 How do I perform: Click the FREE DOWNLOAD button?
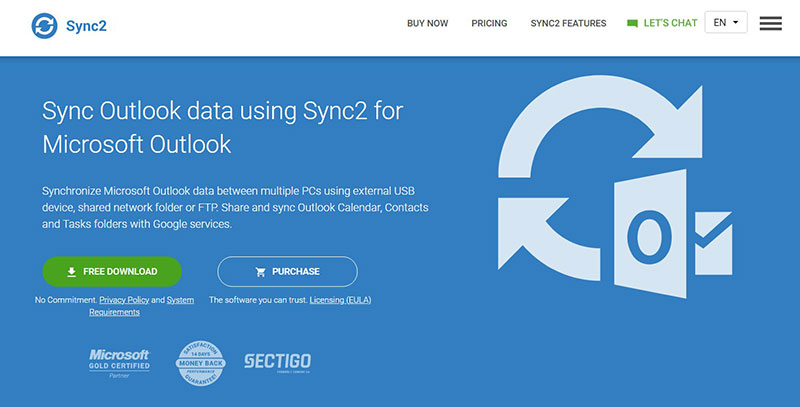click(x=112, y=271)
